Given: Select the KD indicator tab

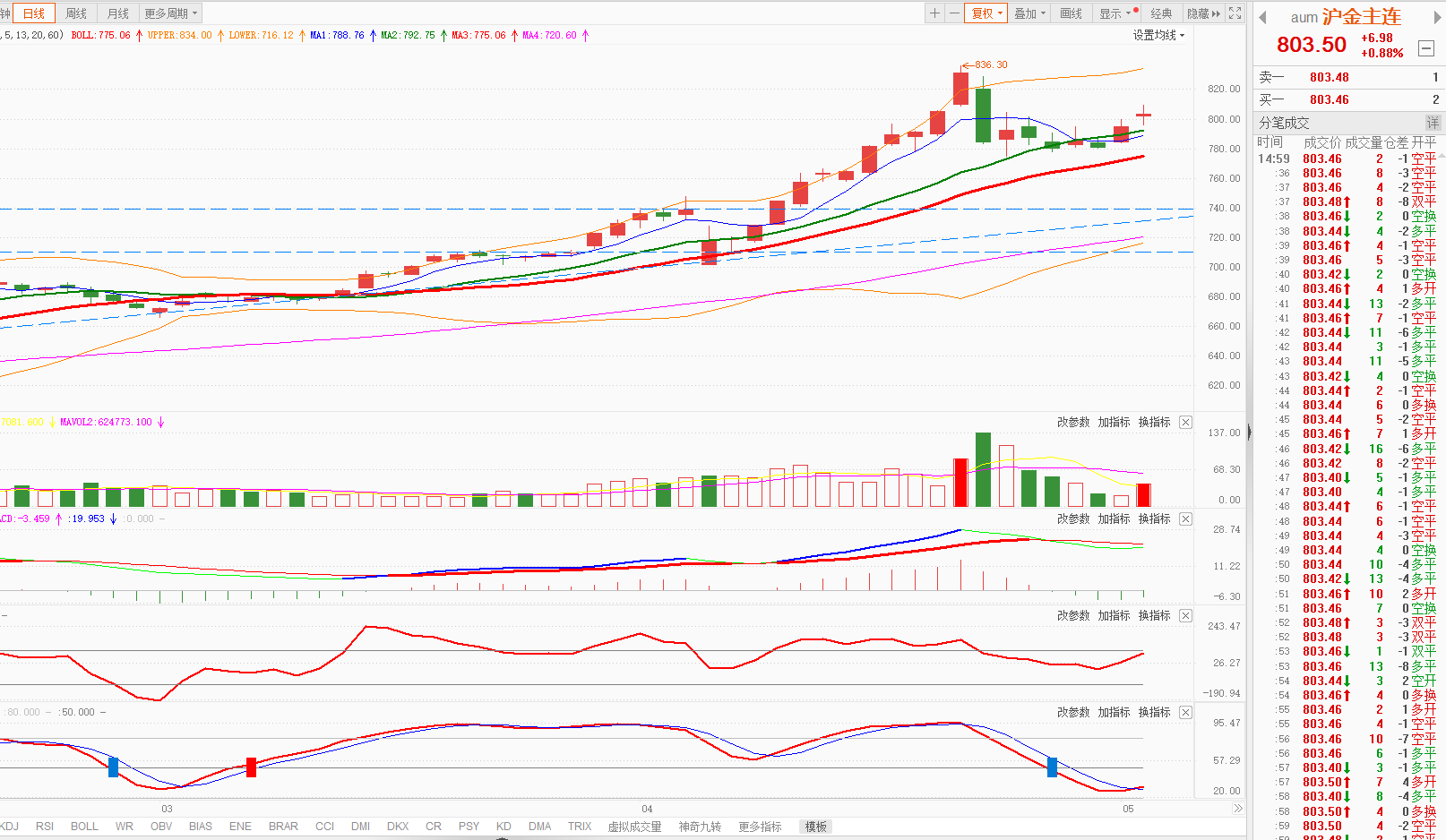Looking at the screenshot, I should (504, 827).
